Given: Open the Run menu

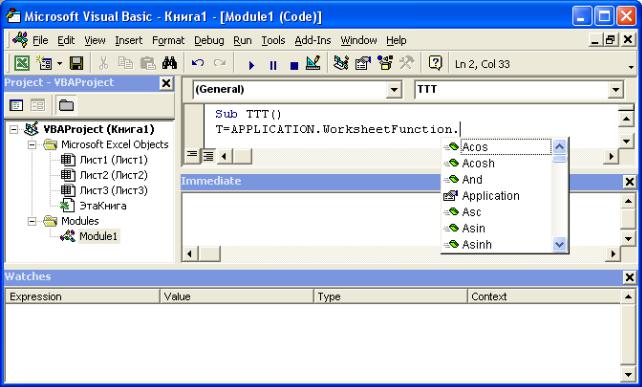Looking at the screenshot, I should (x=242, y=40).
